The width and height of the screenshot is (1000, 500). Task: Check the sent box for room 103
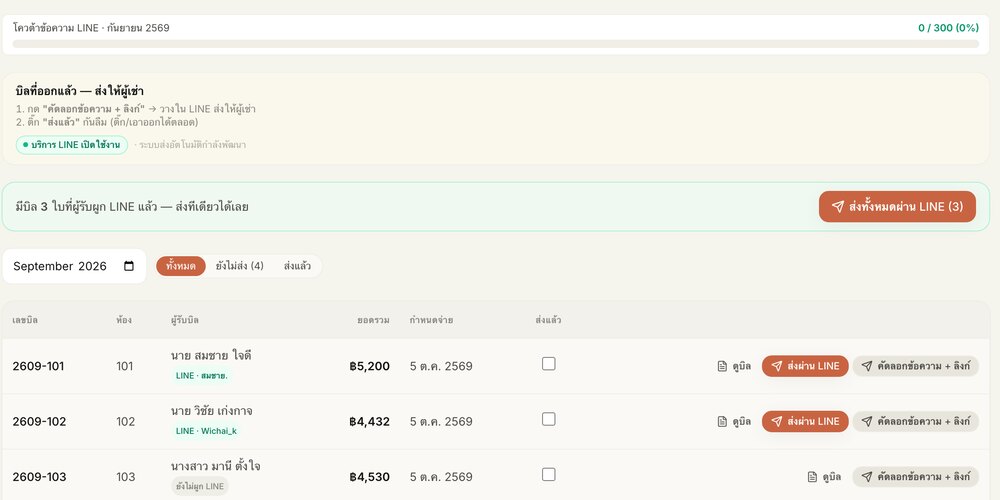548,474
